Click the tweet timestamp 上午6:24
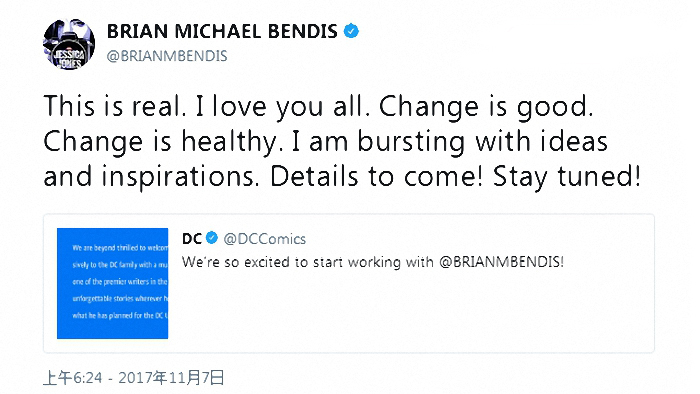The height and width of the screenshot is (394, 700). [x=73, y=378]
